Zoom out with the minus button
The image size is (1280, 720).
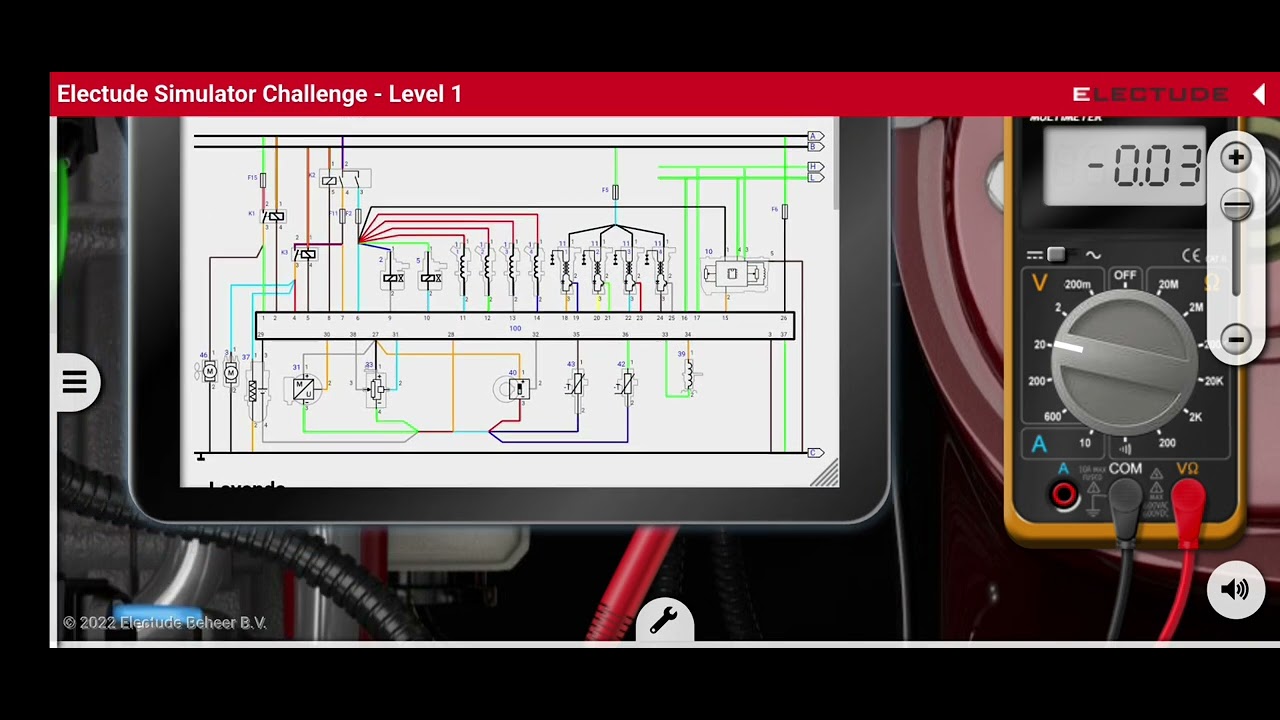tap(1236, 340)
